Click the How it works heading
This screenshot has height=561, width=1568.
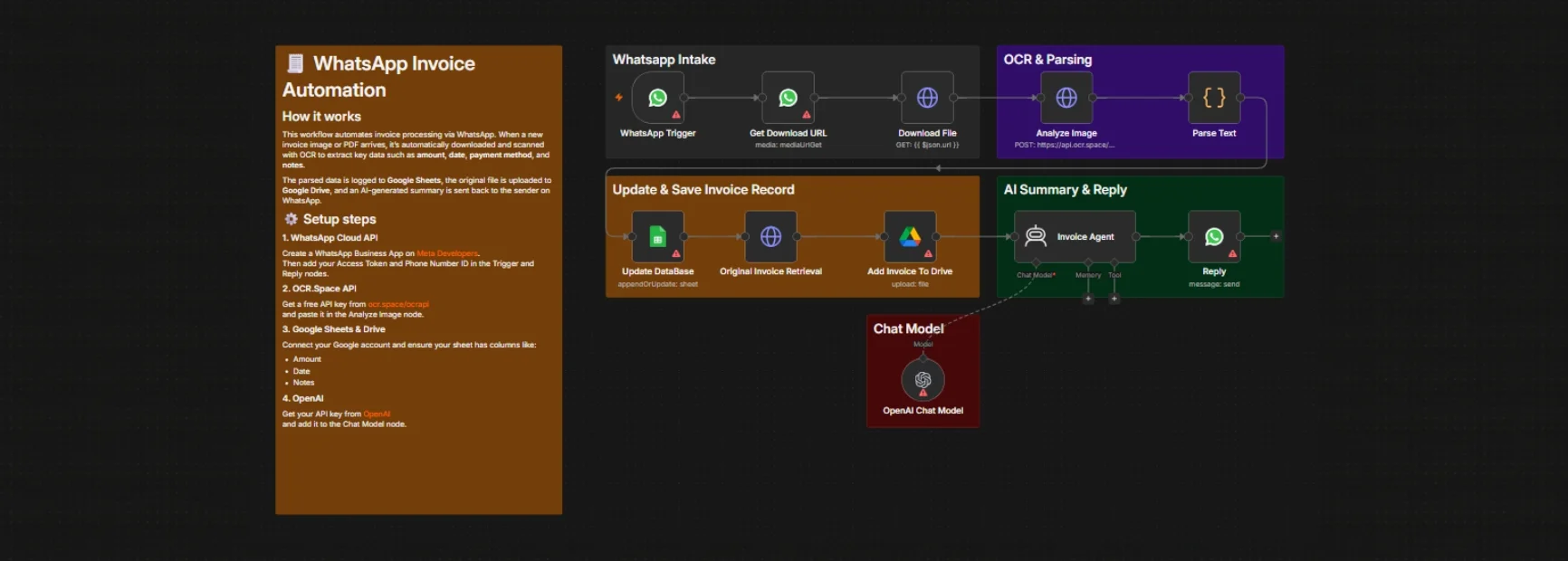[321, 117]
